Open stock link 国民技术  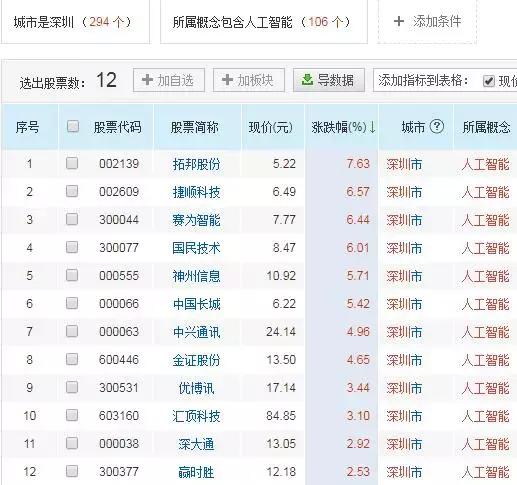click(196, 248)
